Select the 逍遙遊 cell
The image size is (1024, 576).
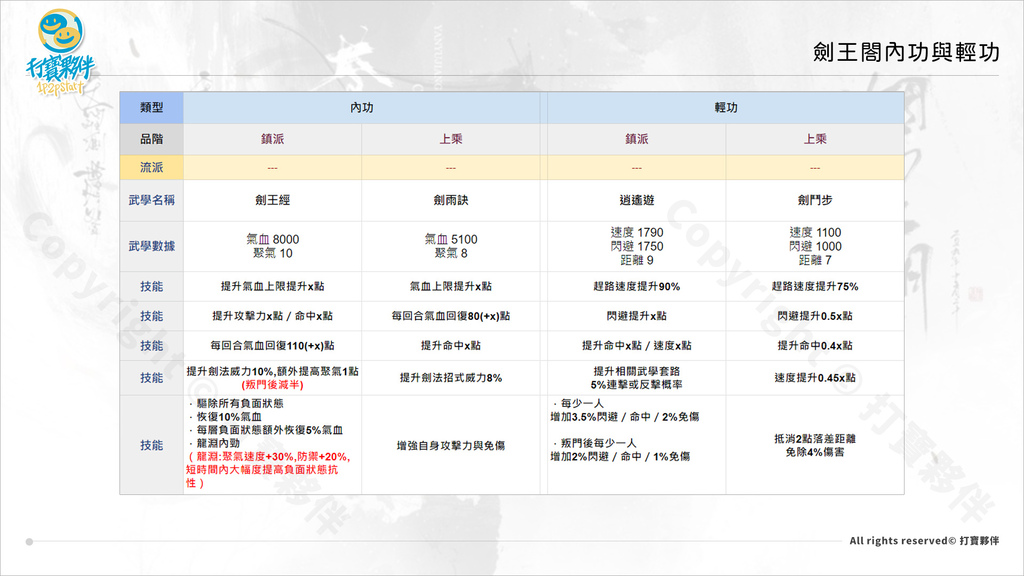pyautogui.click(x=637, y=200)
